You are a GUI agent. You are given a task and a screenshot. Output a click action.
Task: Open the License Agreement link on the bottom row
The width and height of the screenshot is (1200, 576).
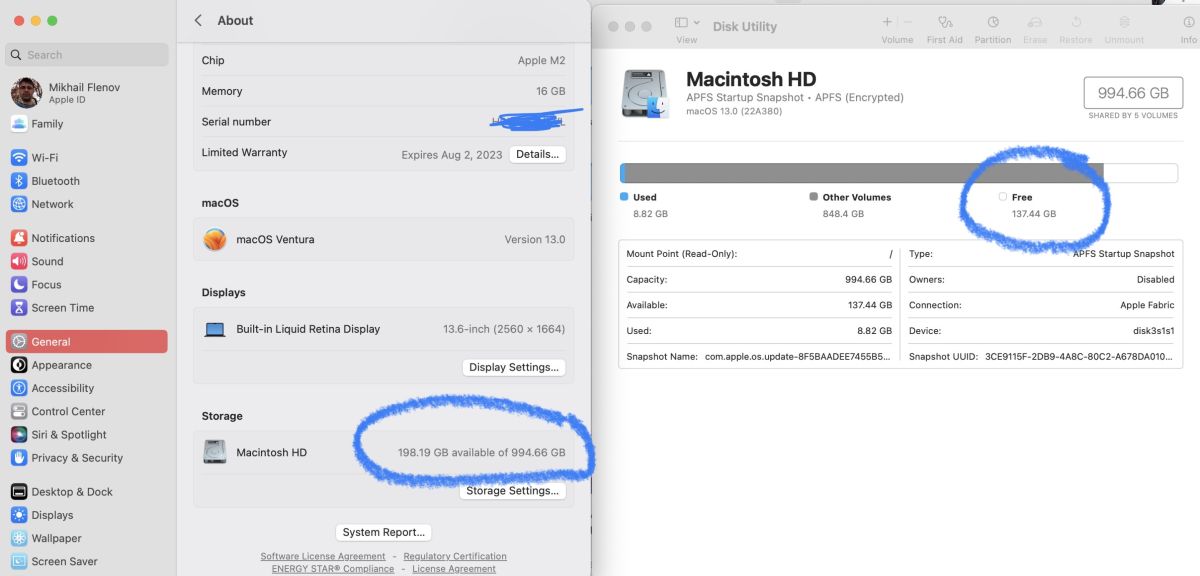[x=454, y=569]
